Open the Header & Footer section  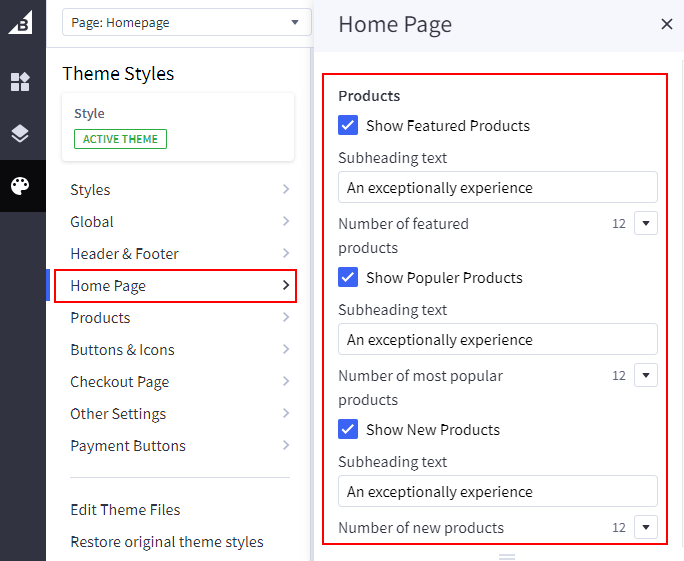coord(180,254)
